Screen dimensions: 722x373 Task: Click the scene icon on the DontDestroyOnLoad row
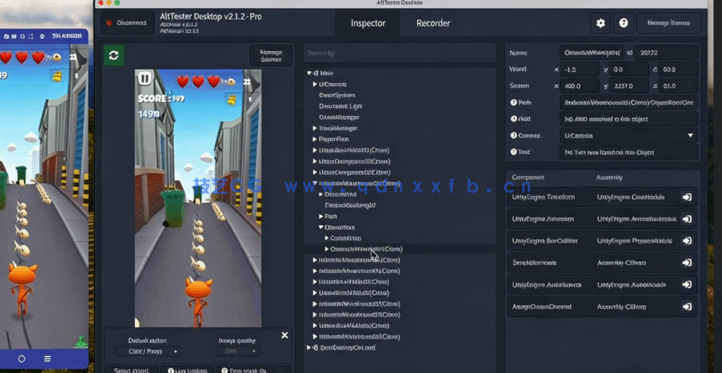coord(315,348)
